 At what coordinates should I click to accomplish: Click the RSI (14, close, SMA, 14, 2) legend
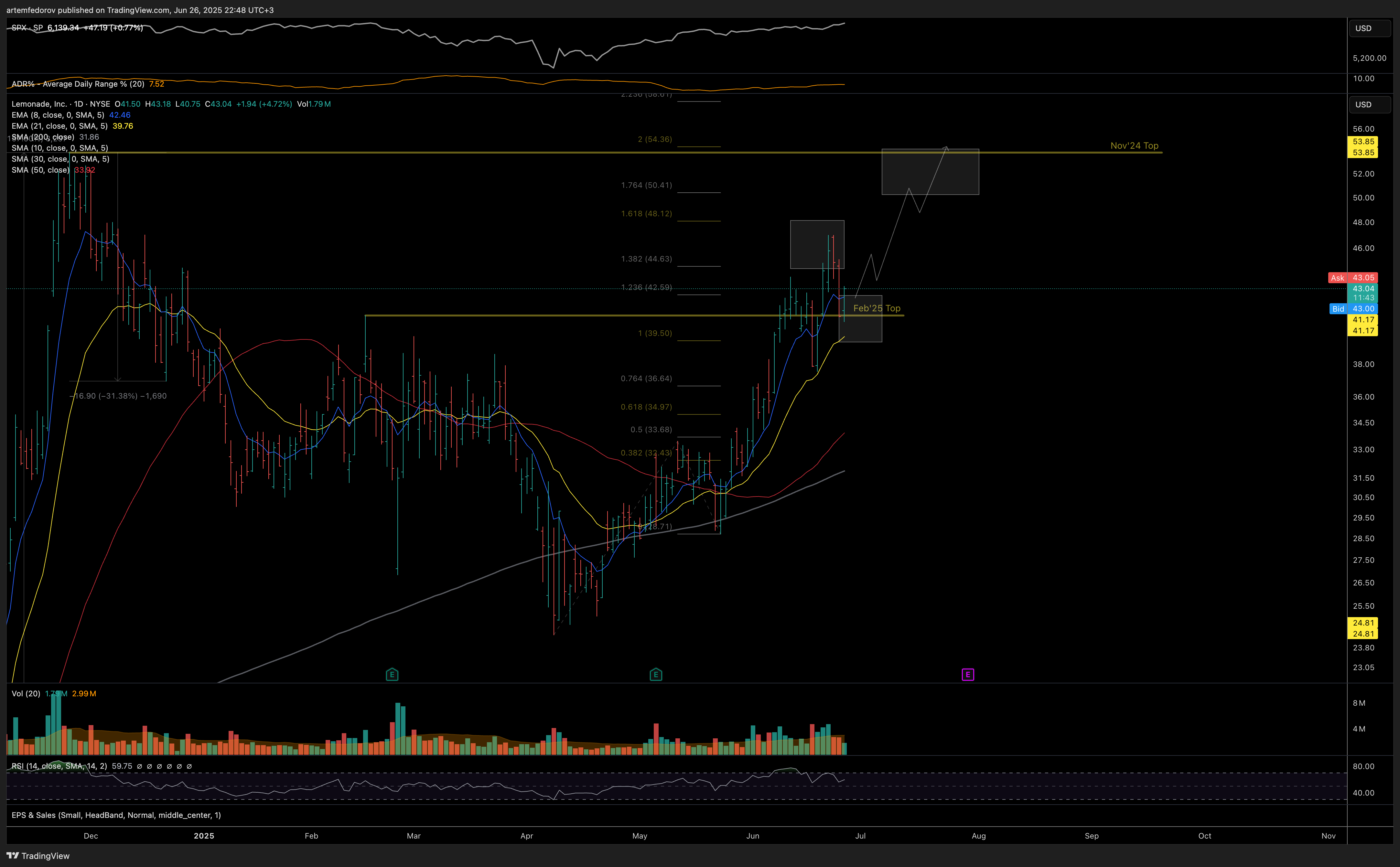coord(59,765)
